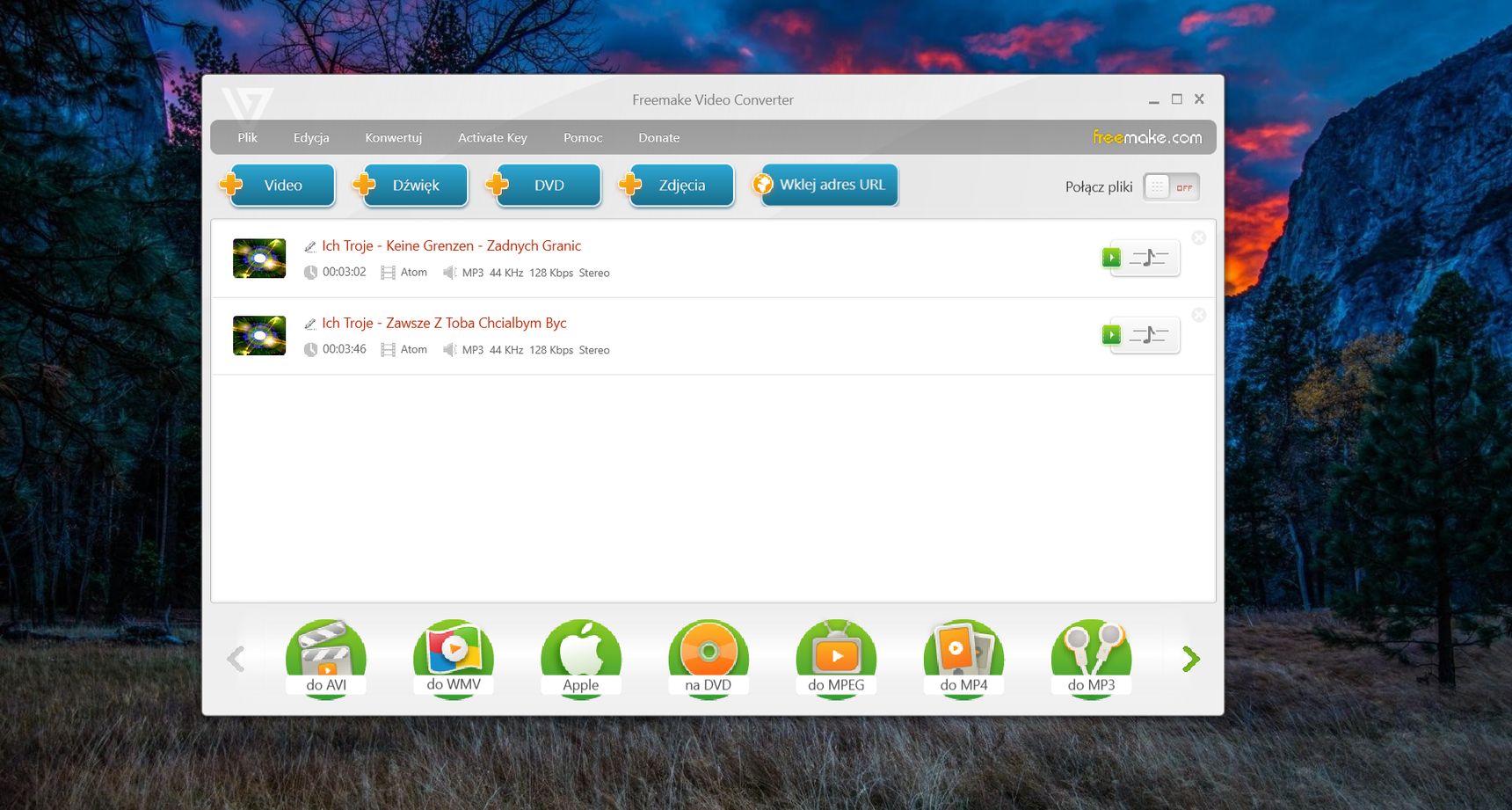Open the Pomoc menu
The image size is (1512, 810).
click(x=583, y=137)
